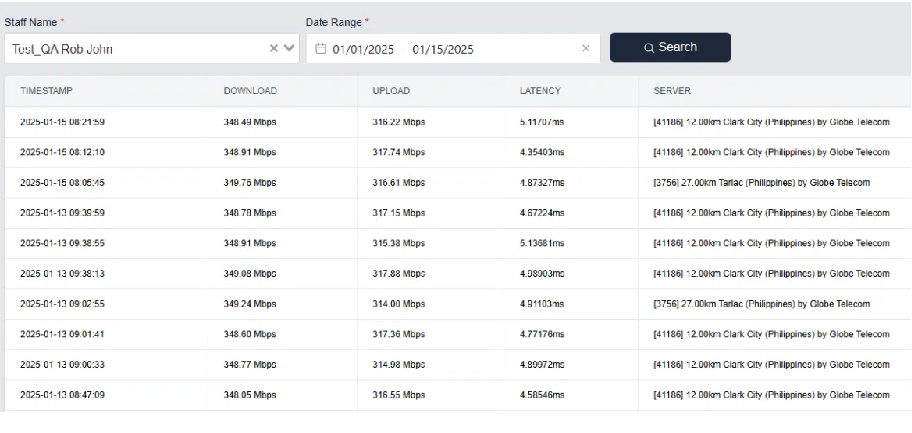Click latency value 4.77176ms
The width and height of the screenshot is (912, 433).
click(x=542, y=334)
